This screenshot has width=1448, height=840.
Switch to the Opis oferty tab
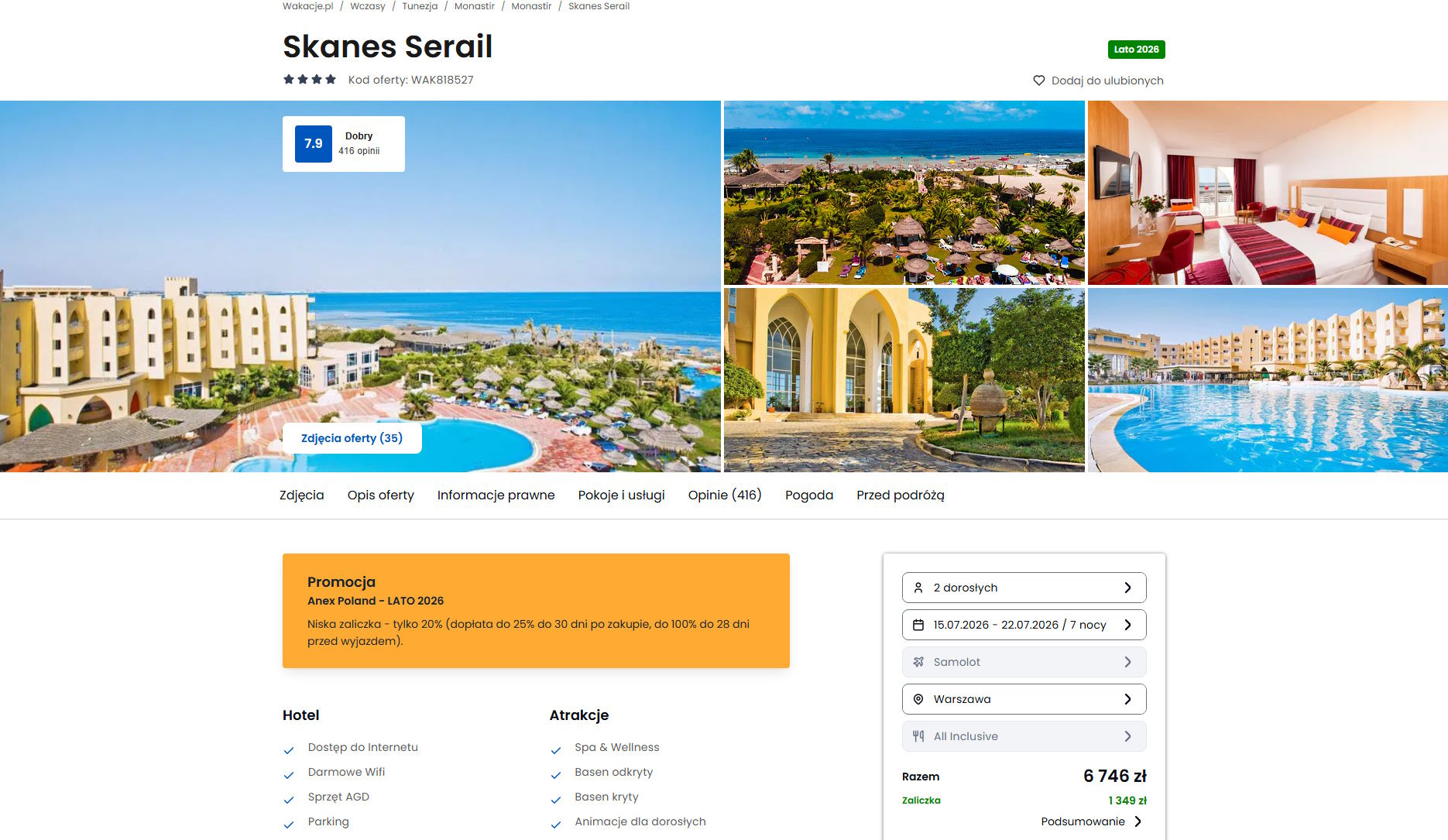380,495
